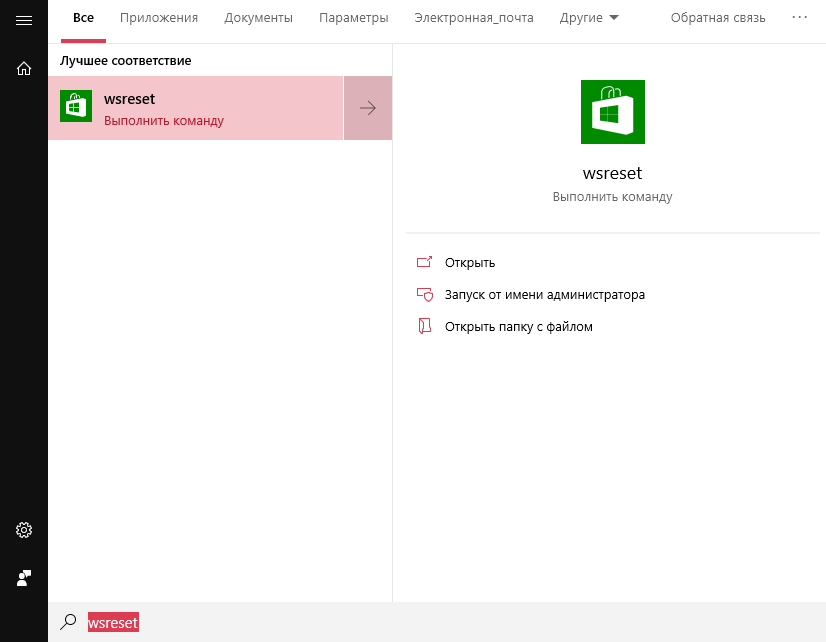Choose Запуск от имени администратора
The height and width of the screenshot is (642, 826).
click(544, 295)
